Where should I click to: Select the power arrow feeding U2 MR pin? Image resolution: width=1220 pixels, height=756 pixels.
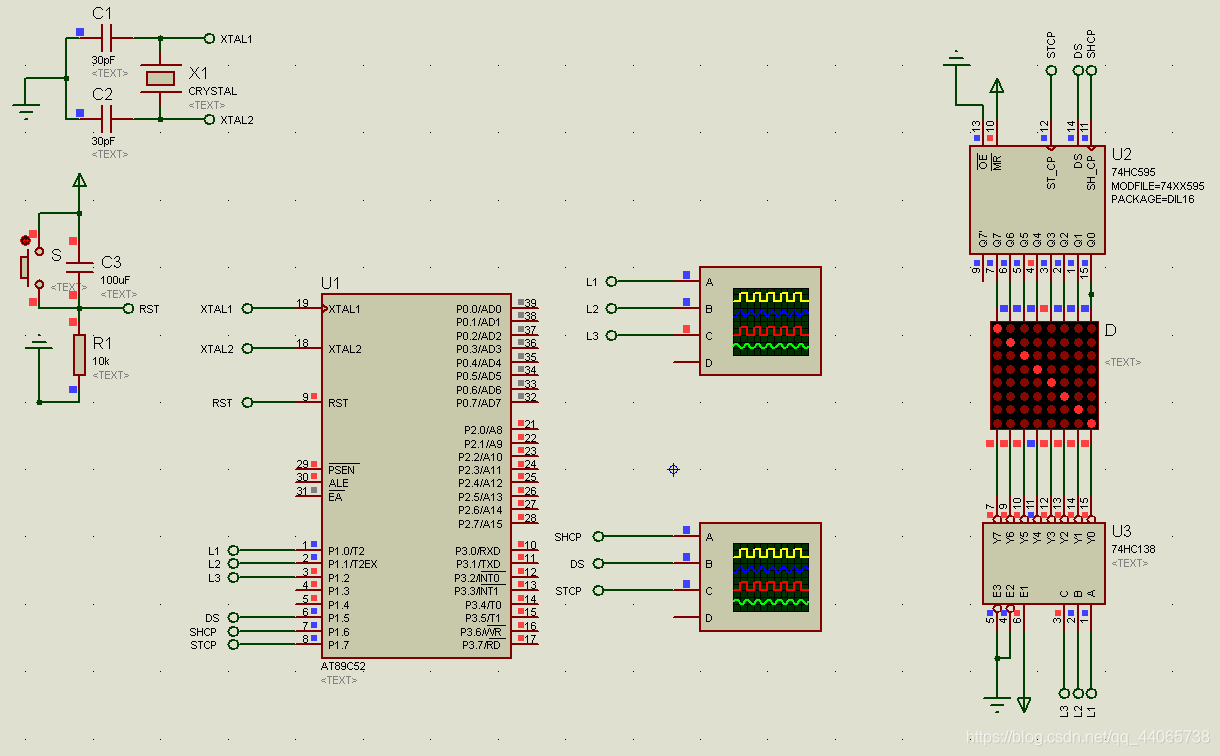click(x=996, y=87)
